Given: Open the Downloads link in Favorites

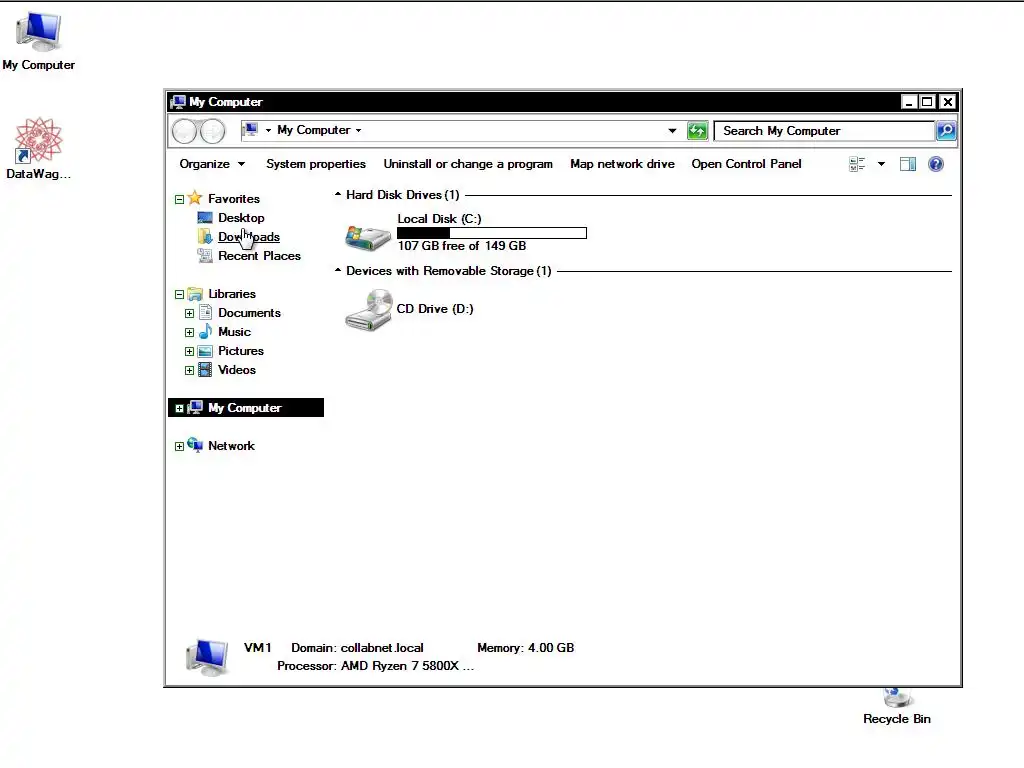Looking at the screenshot, I should [249, 236].
